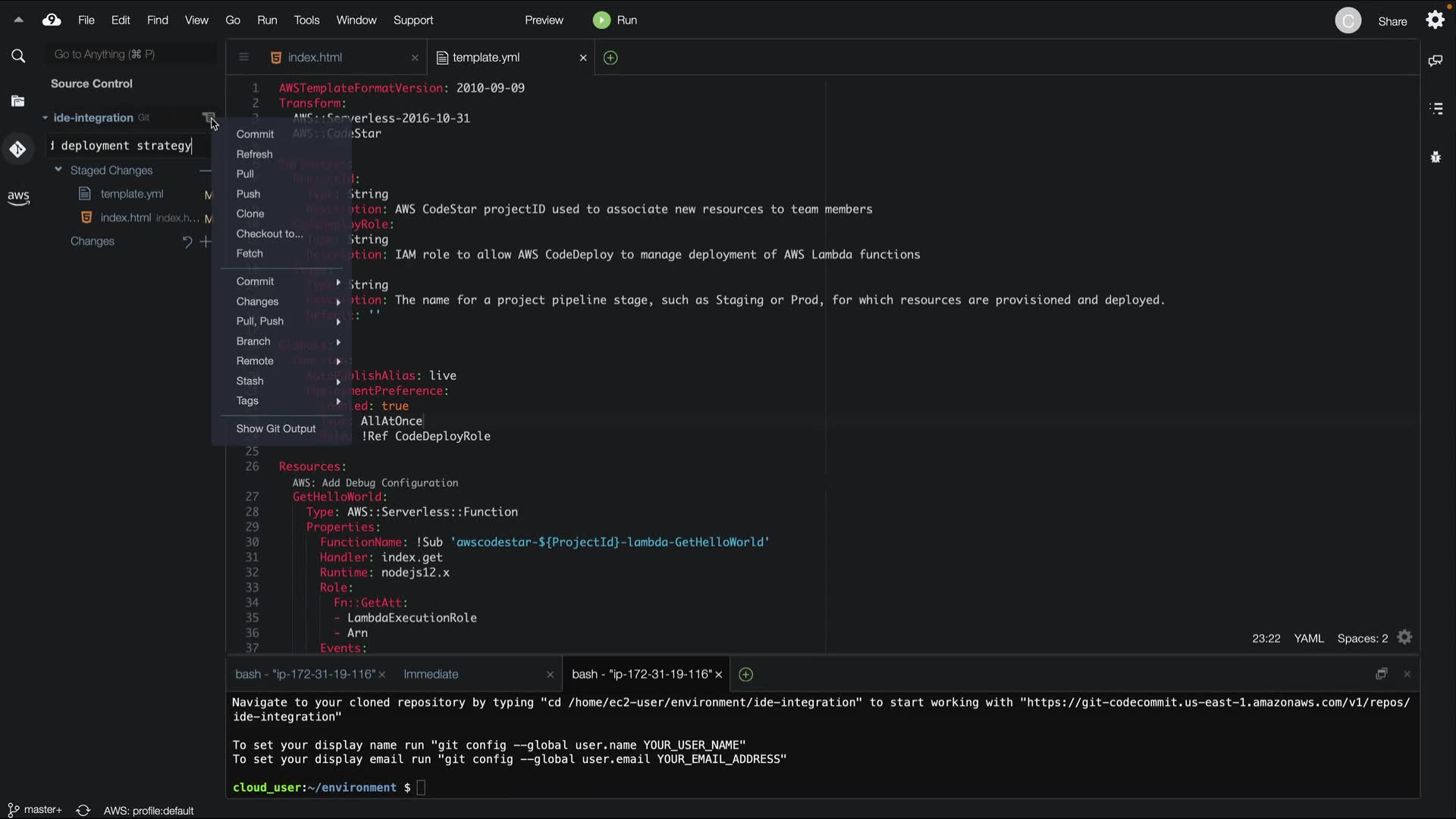Click the AWS Toolkit sidebar icon

pyautogui.click(x=18, y=198)
